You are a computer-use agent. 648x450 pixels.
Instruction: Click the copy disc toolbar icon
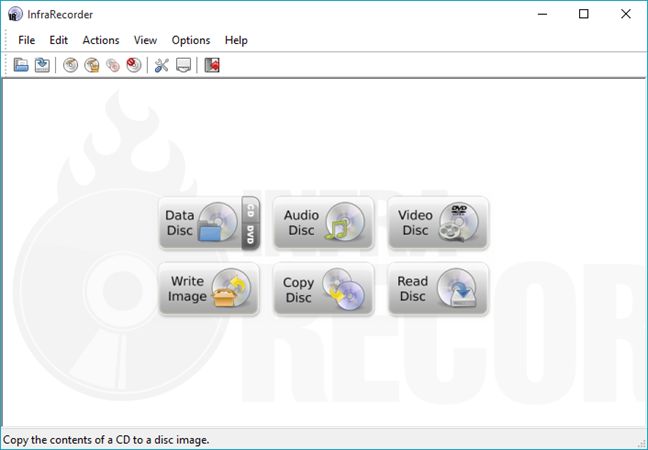point(113,65)
